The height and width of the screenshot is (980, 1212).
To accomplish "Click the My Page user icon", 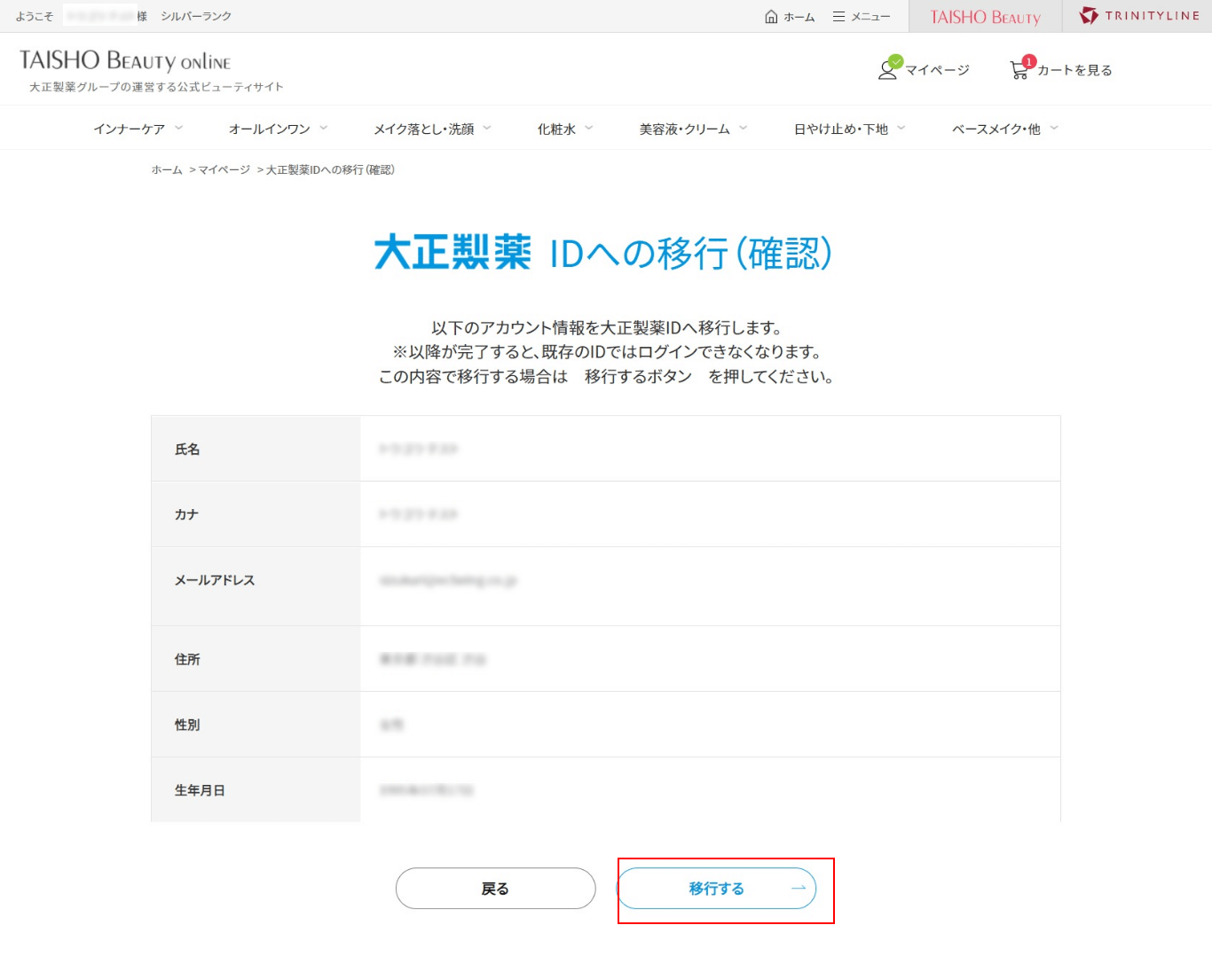I will coord(888,69).
